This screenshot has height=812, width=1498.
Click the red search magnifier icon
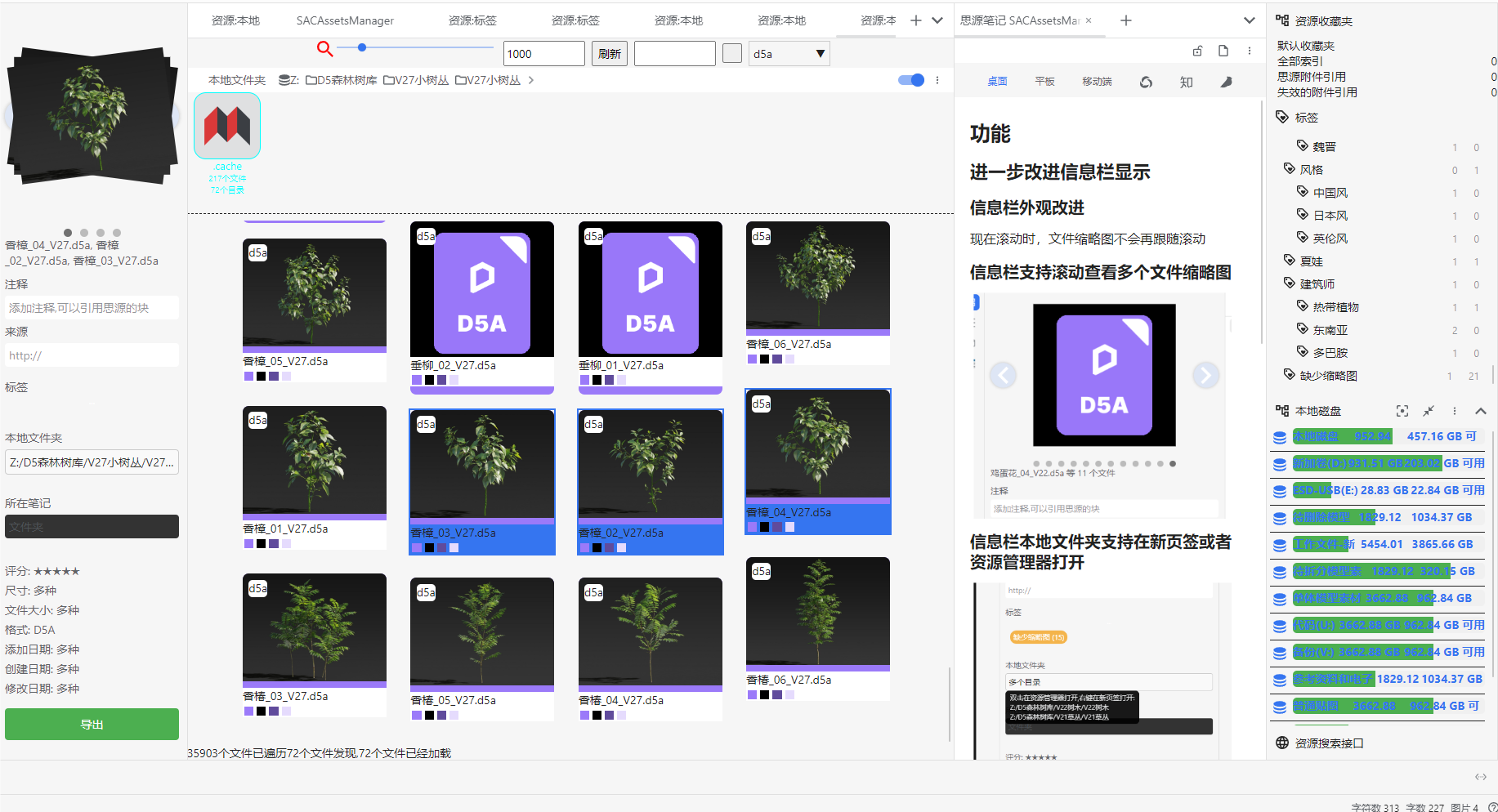[x=324, y=49]
